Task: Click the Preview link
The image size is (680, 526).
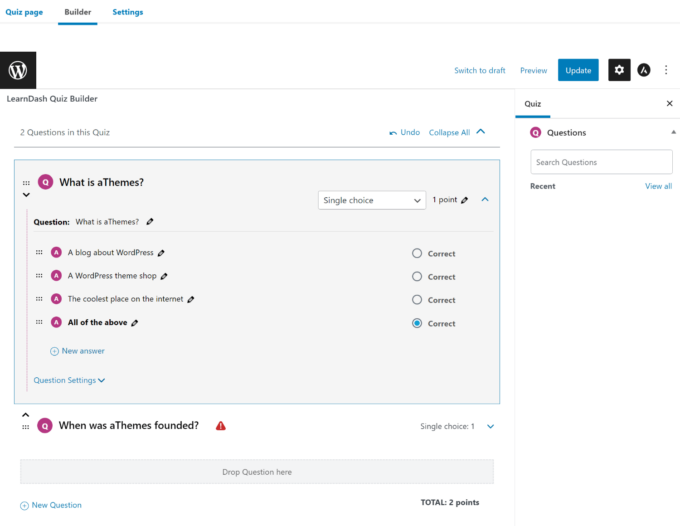Action: (533, 70)
